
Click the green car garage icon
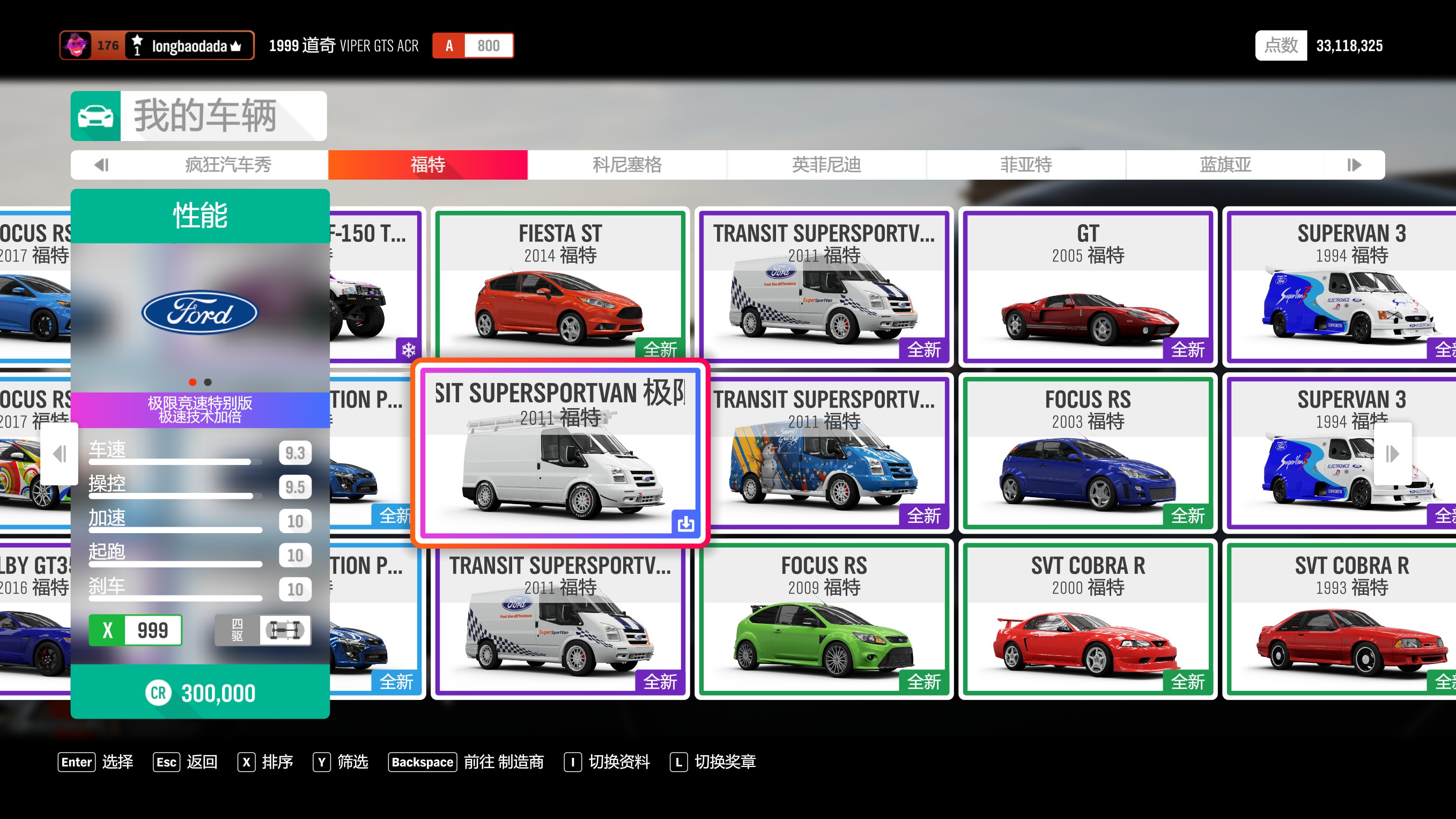pyautogui.click(x=95, y=116)
